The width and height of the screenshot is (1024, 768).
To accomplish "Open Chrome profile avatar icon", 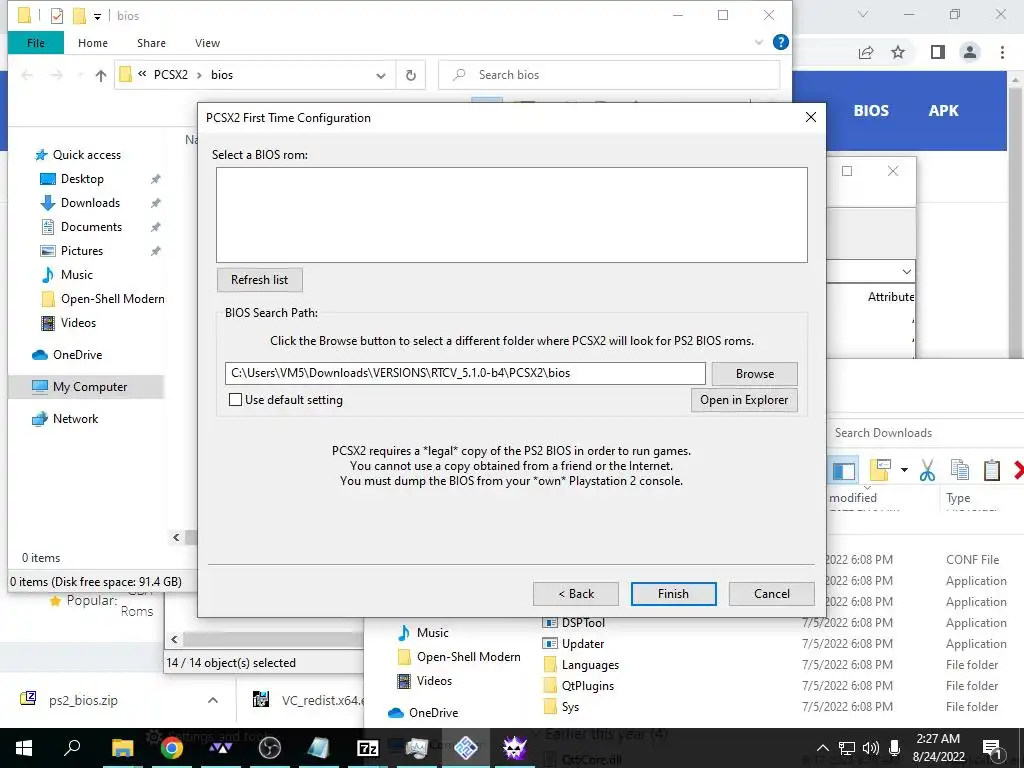I will (970, 52).
